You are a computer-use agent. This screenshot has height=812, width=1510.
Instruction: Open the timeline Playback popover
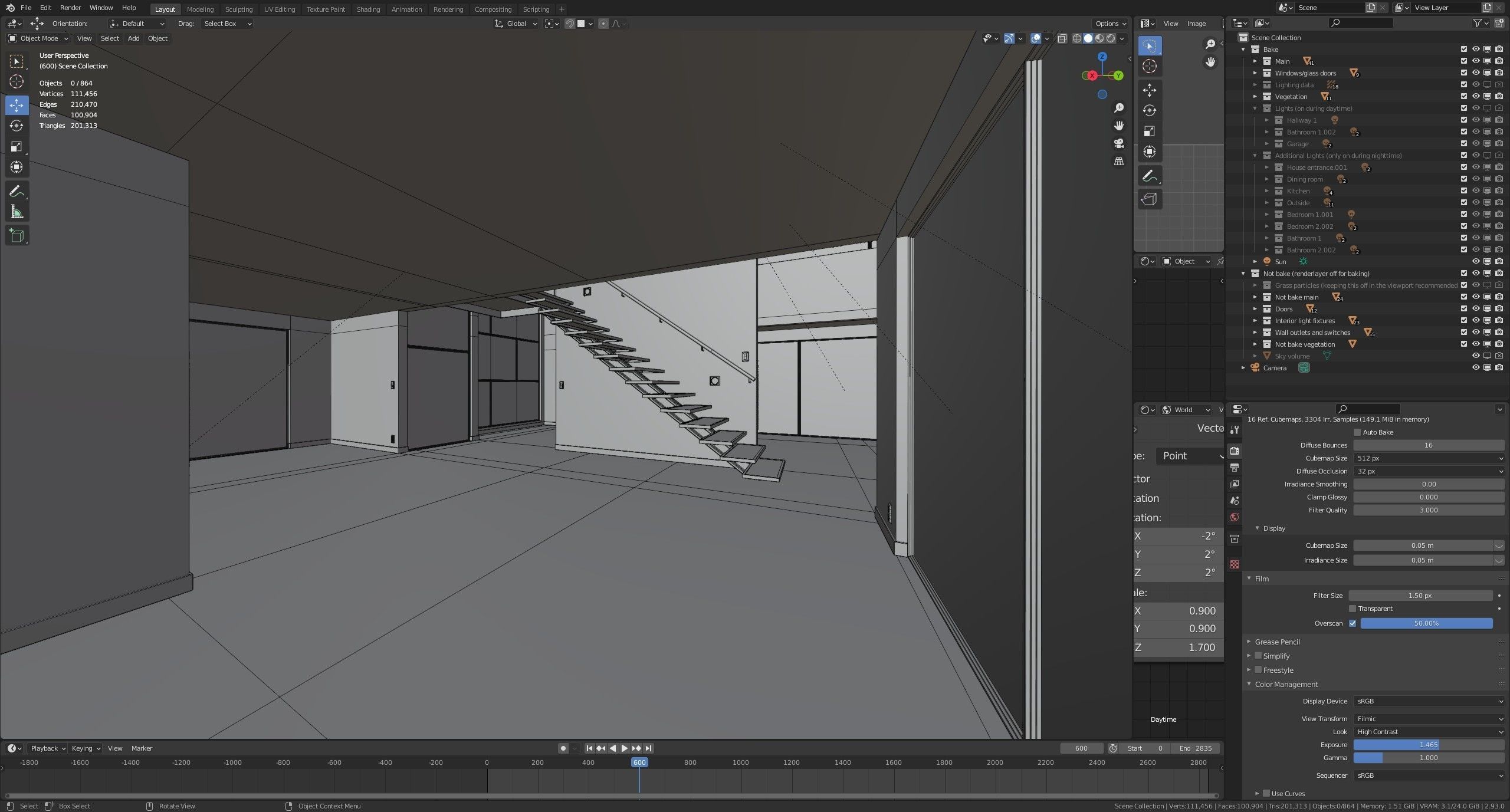[x=48, y=748]
